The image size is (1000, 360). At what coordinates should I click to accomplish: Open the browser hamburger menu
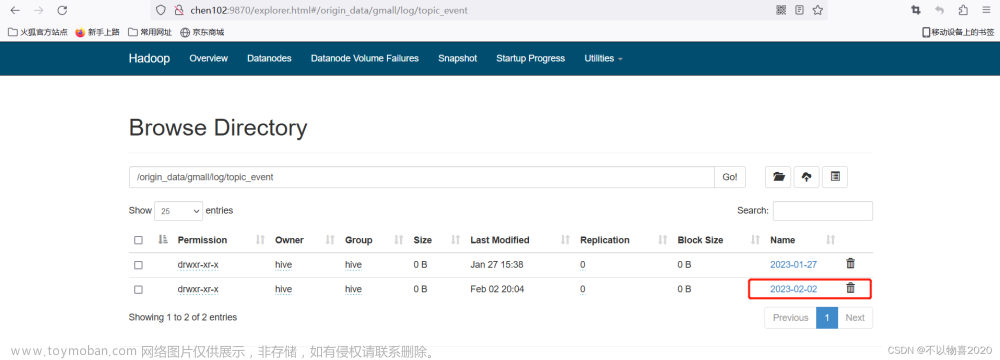pos(986,10)
